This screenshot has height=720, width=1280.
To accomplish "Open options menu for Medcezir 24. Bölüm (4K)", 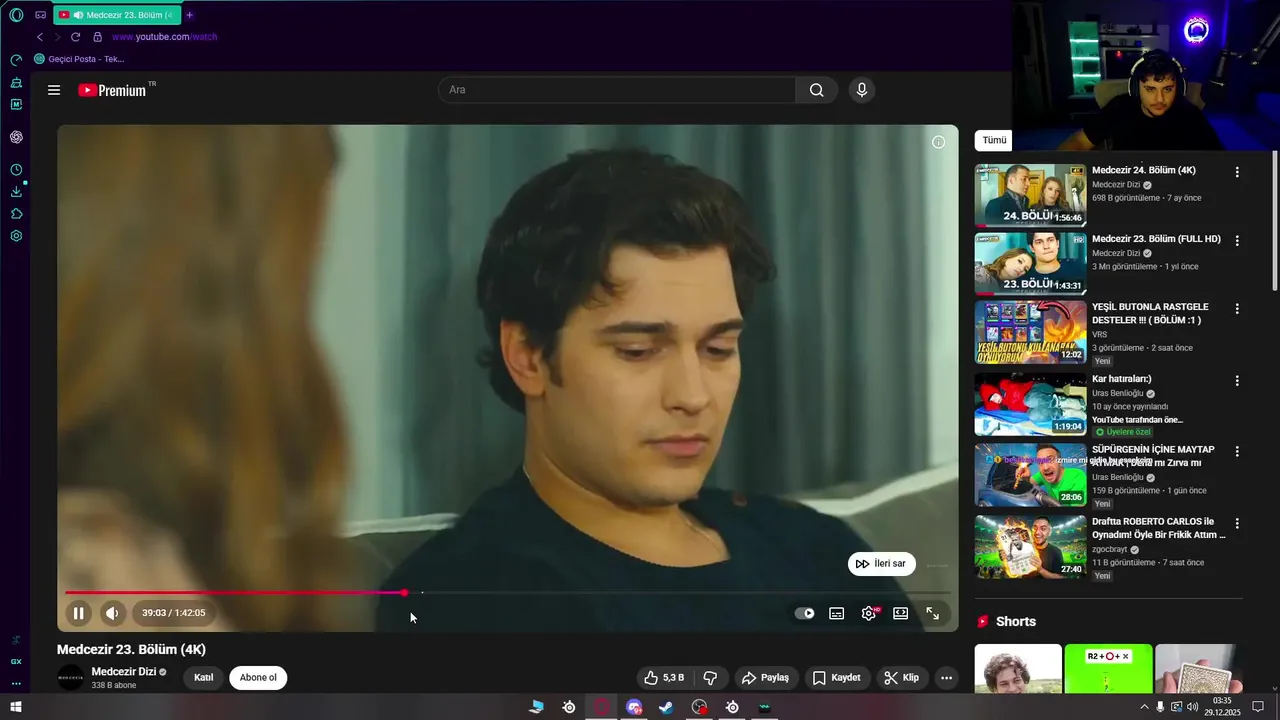I will (x=1237, y=172).
